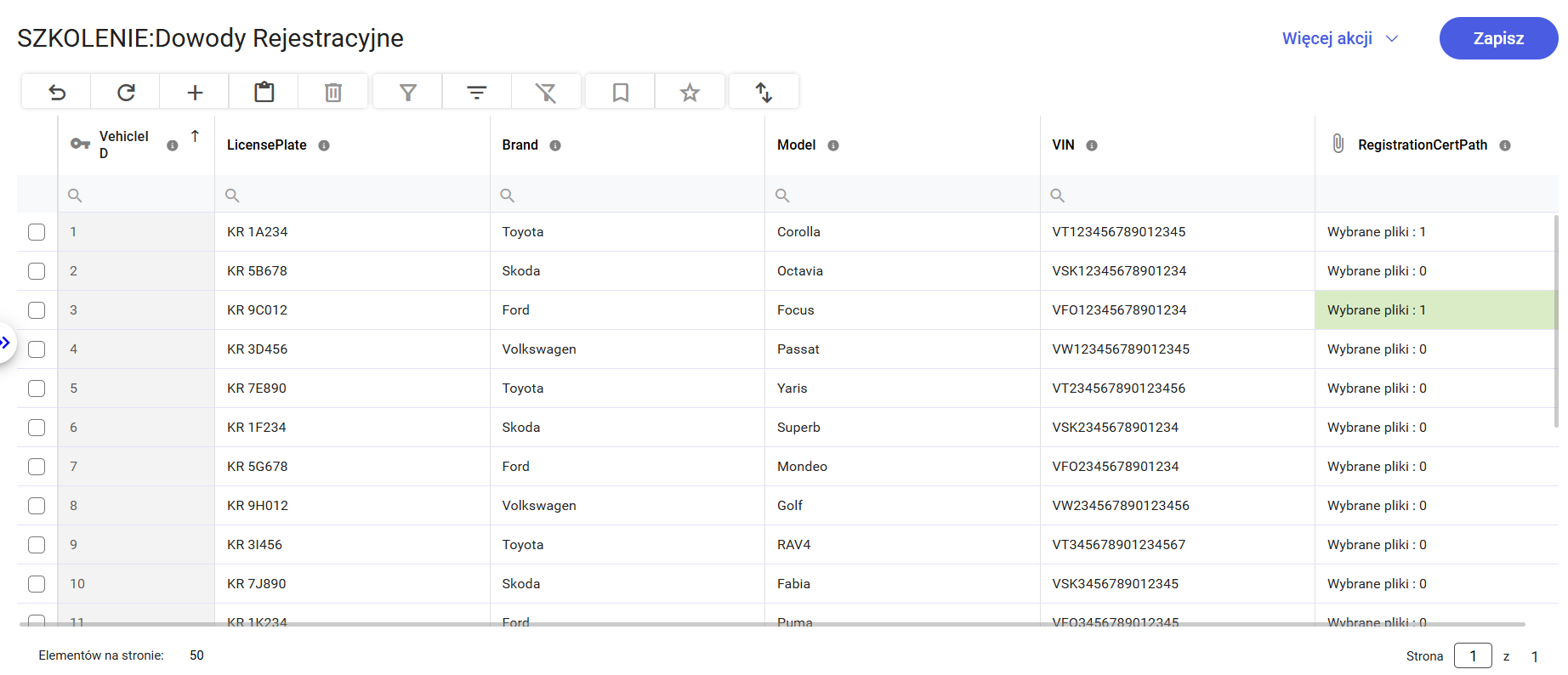This screenshot has height=675, width=1568.
Task: Expand the left side panel chevron
Action: coord(6,343)
